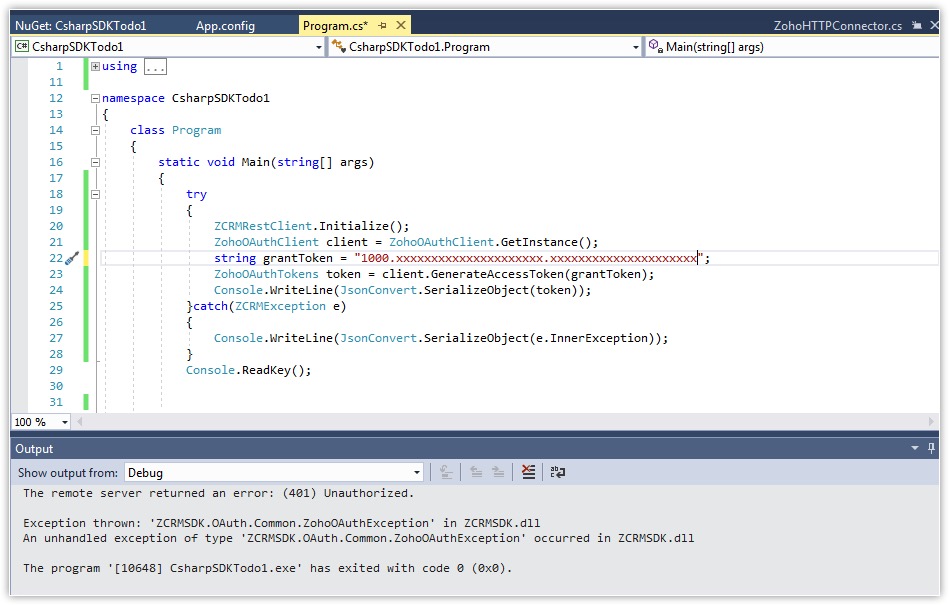Click the 'An unhandled exception' output line

coord(358,538)
